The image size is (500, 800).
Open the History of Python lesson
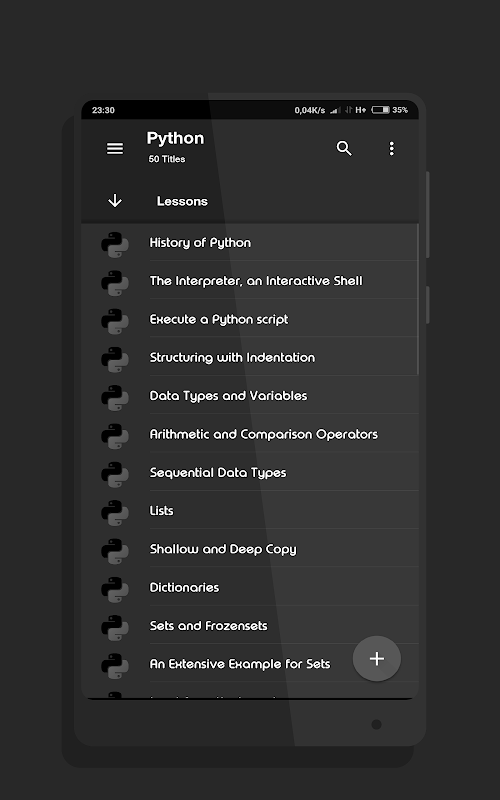pos(250,242)
